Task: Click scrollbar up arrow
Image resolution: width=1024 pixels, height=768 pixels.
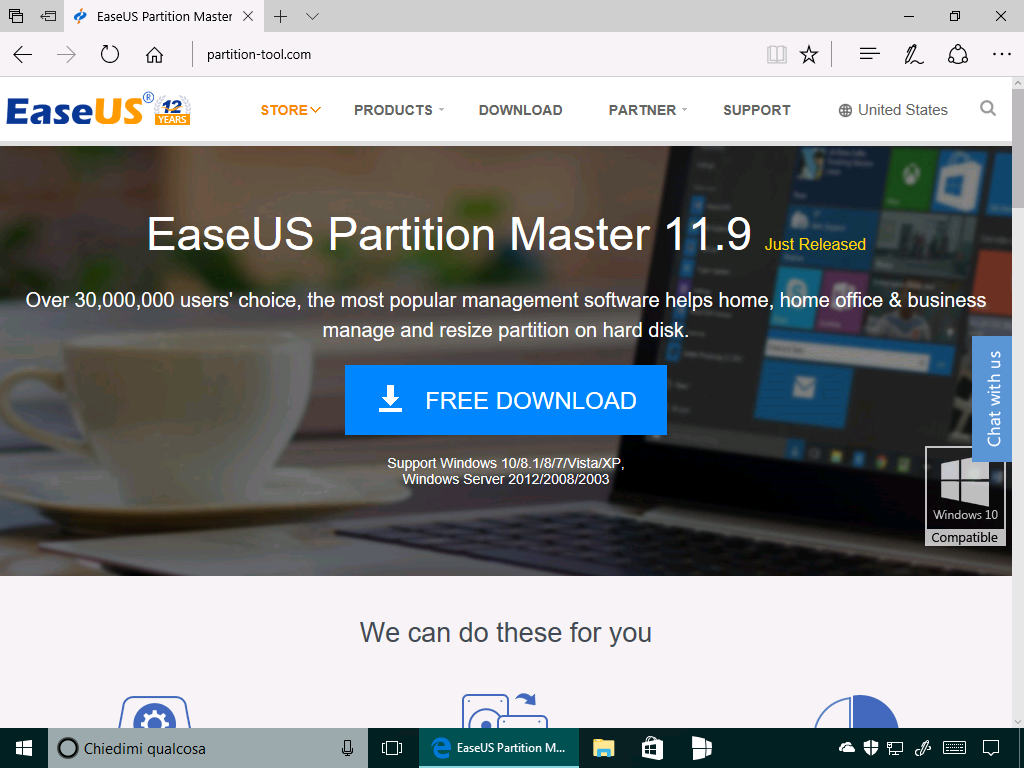Action: tap(1017, 83)
